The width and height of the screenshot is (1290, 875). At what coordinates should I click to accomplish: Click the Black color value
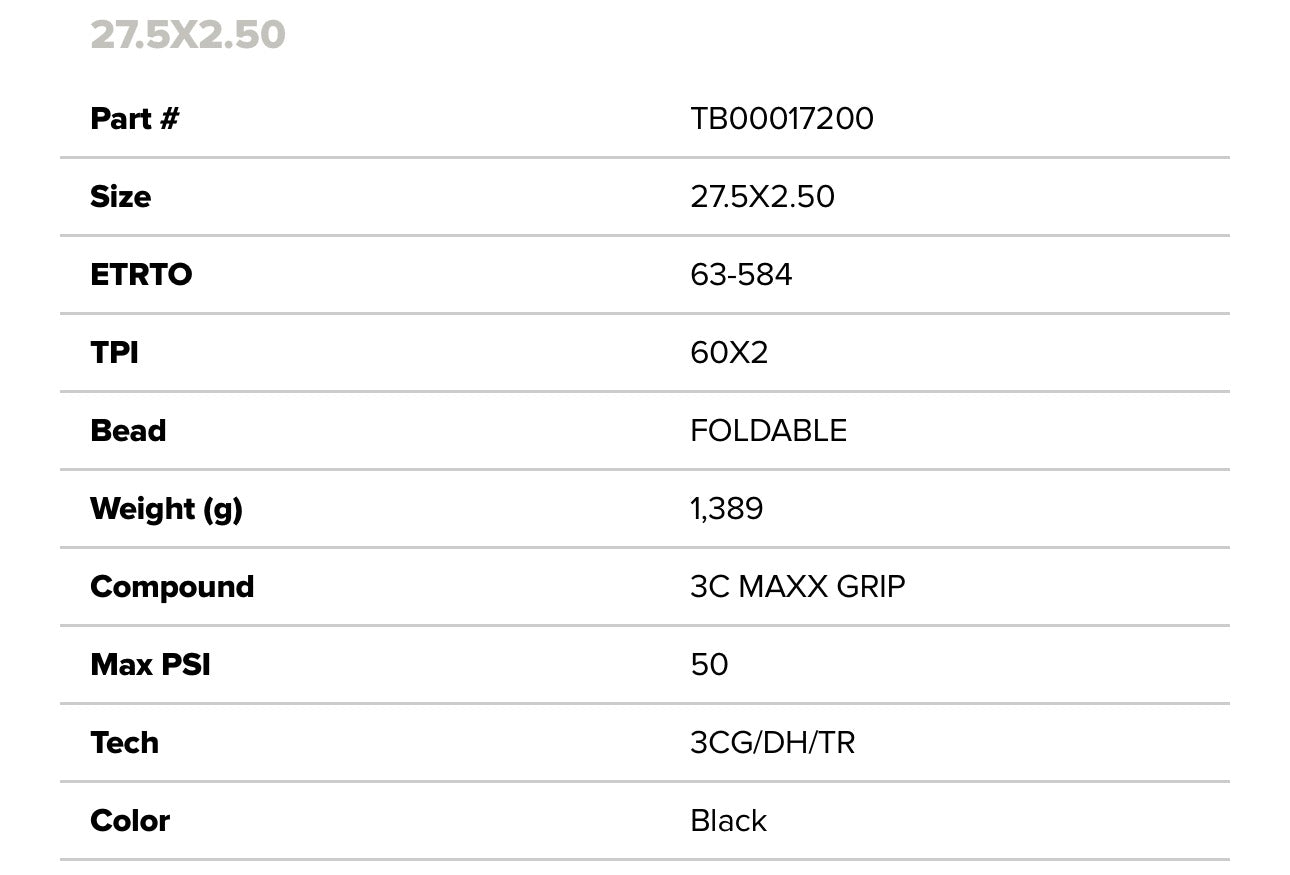click(728, 821)
